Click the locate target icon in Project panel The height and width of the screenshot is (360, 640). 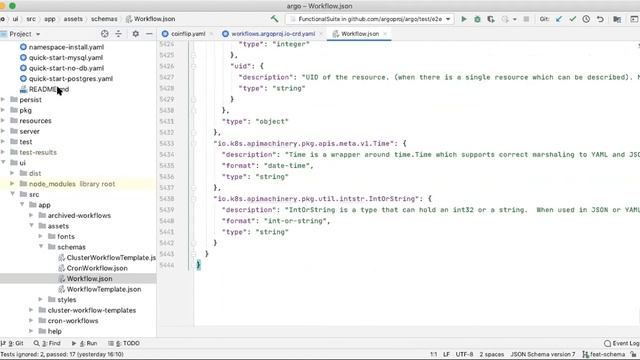[x=104, y=34]
